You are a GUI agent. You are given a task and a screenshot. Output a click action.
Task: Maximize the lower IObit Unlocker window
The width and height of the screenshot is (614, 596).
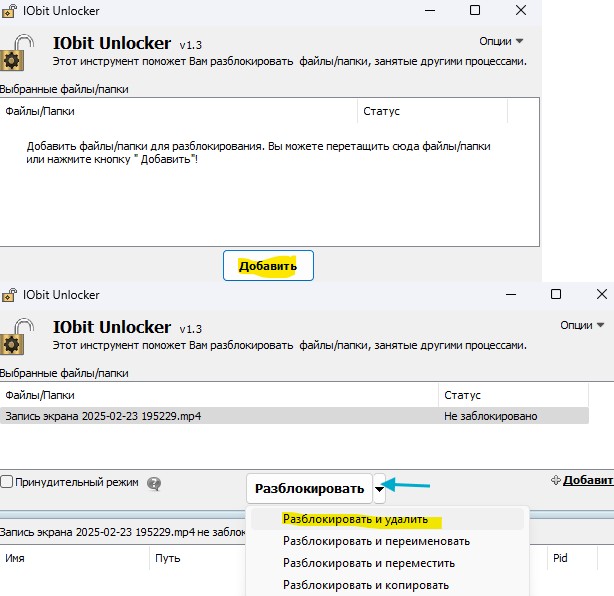pos(556,294)
